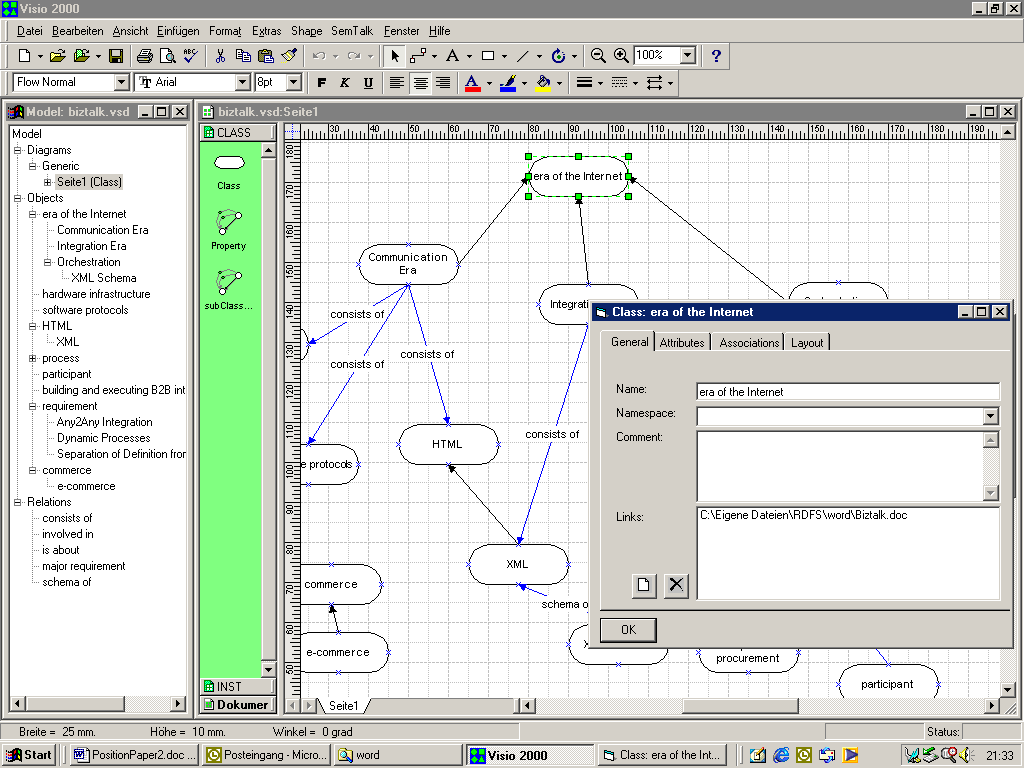Click the Windows Start button
This screenshot has height=768, width=1024.
(28, 755)
